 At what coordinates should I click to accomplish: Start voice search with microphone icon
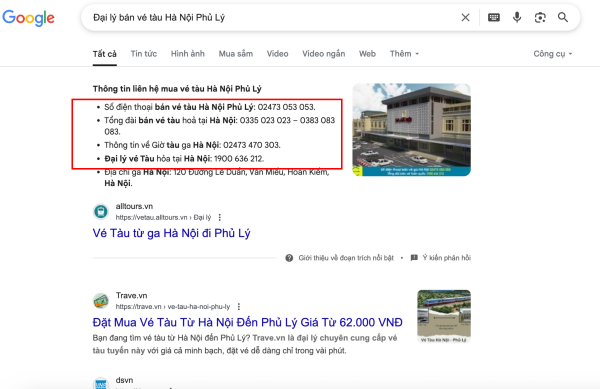(x=517, y=18)
